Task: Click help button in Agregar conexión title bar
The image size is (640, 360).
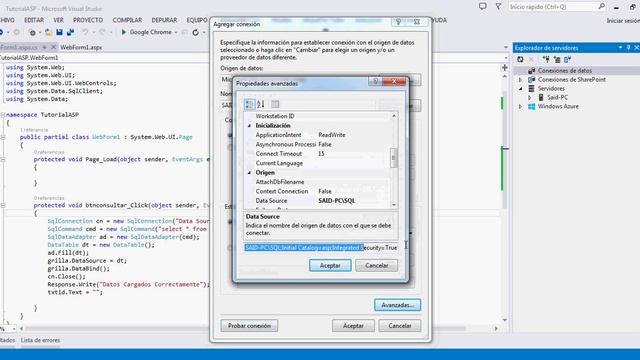Action: pyautogui.click(x=398, y=22)
